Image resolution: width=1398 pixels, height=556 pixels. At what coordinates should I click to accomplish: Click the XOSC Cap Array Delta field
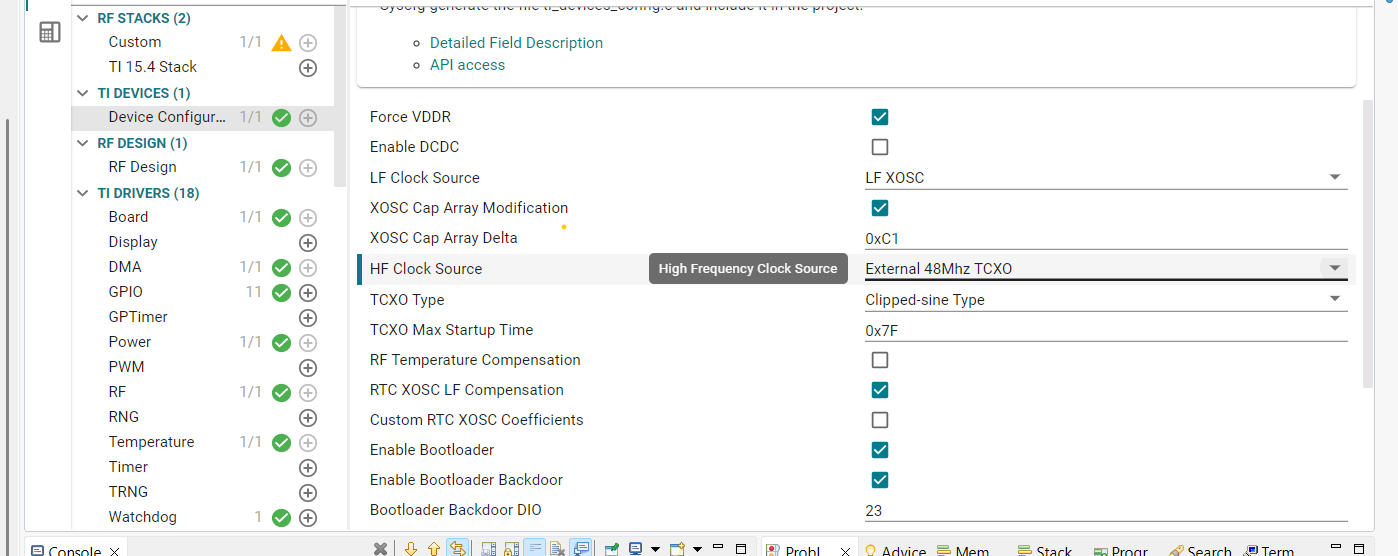point(1106,238)
